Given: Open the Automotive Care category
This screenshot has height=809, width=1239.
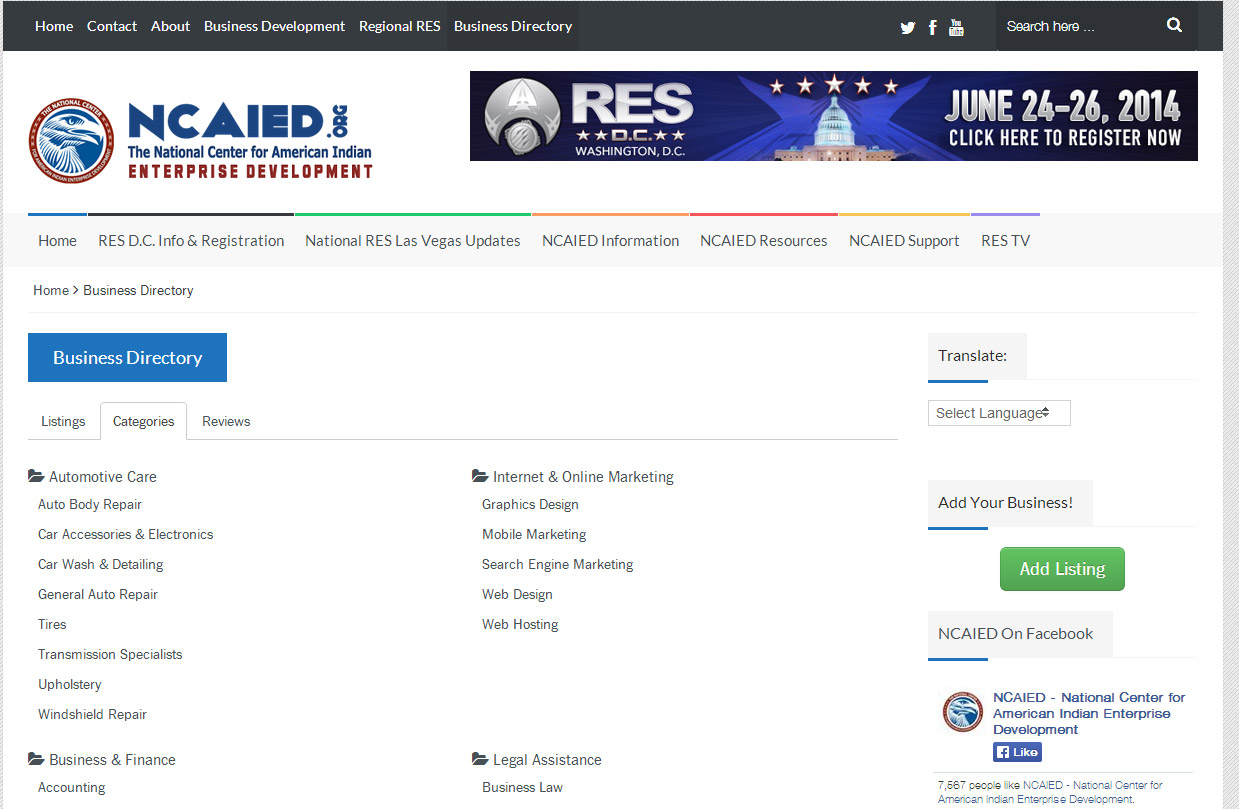Looking at the screenshot, I should [x=103, y=477].
